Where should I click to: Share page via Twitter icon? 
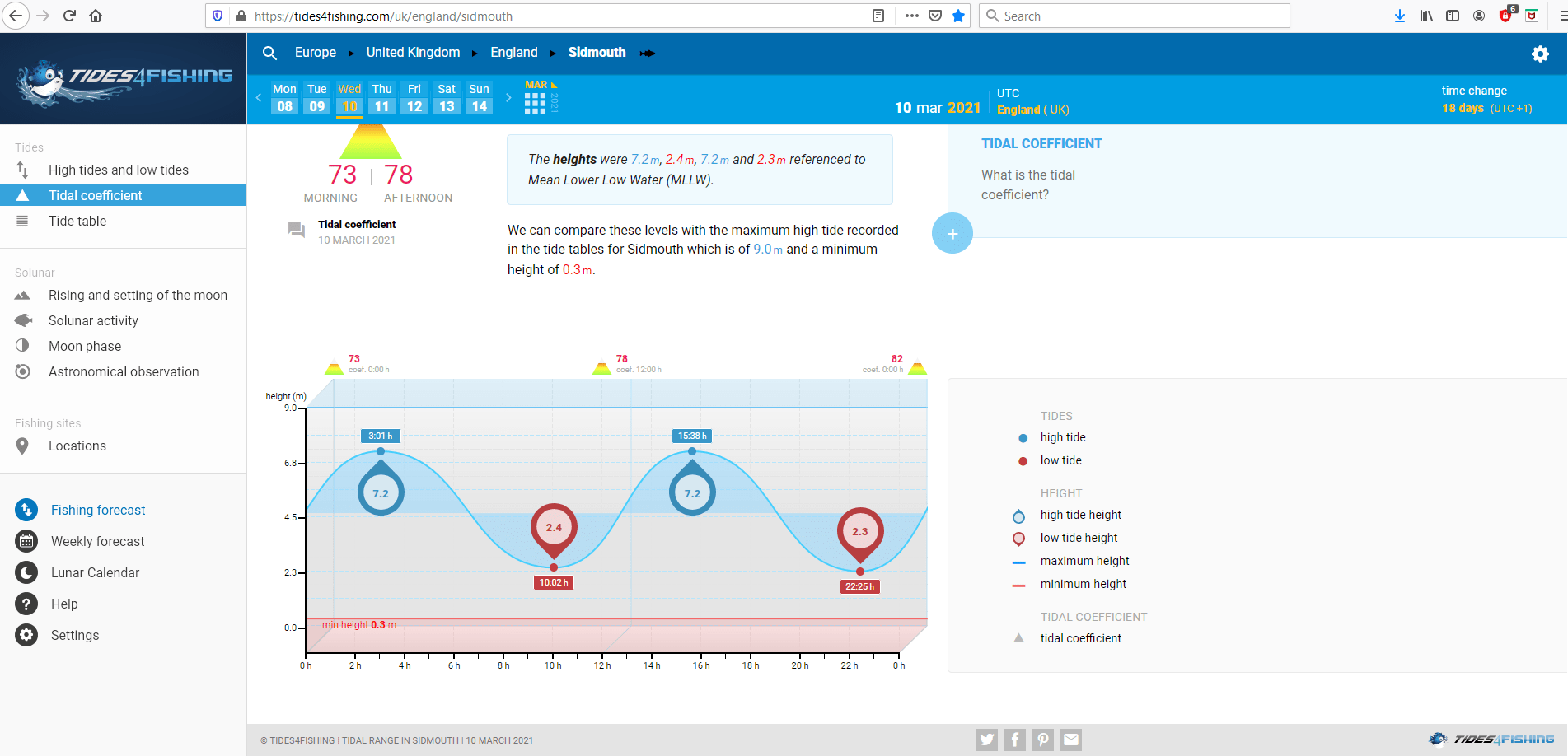pos(986,740)
